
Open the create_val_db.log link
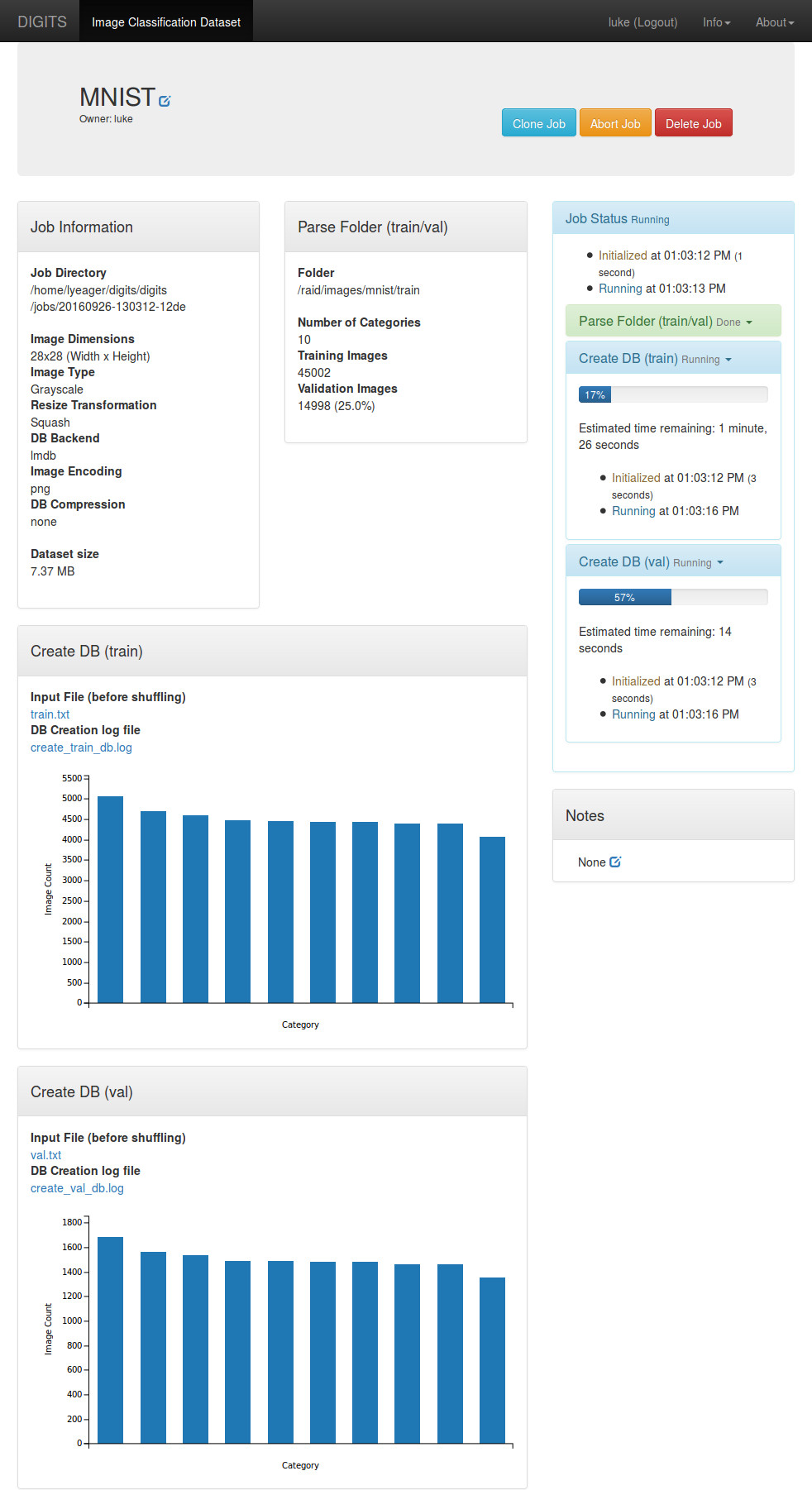pyautogui.click(x=77, y=1188)
